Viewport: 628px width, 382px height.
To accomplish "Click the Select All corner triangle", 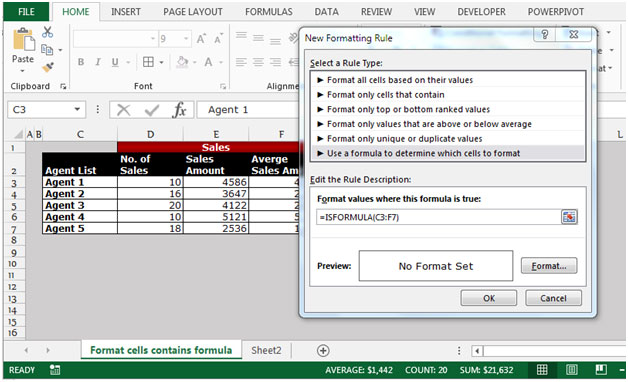I will (18, 134).
